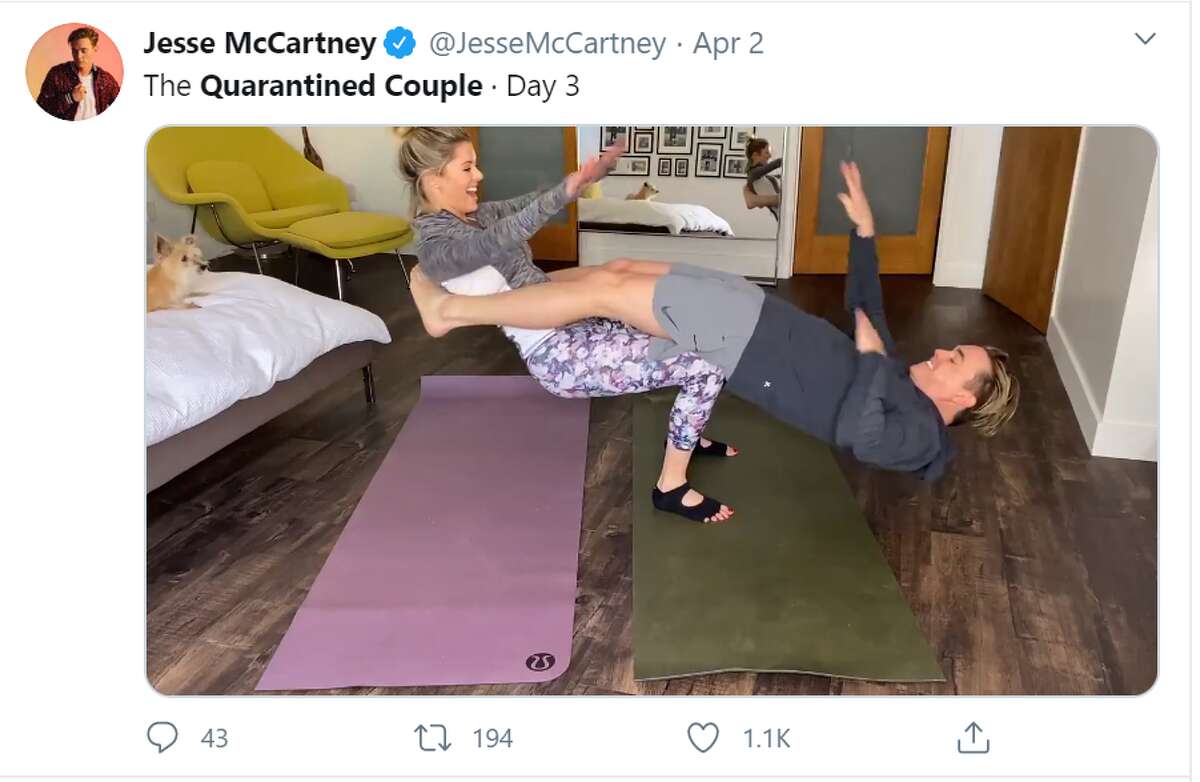Viewport: 1200px width, 782px height.
Task: Open the share tweet icon
Action: 973,738
